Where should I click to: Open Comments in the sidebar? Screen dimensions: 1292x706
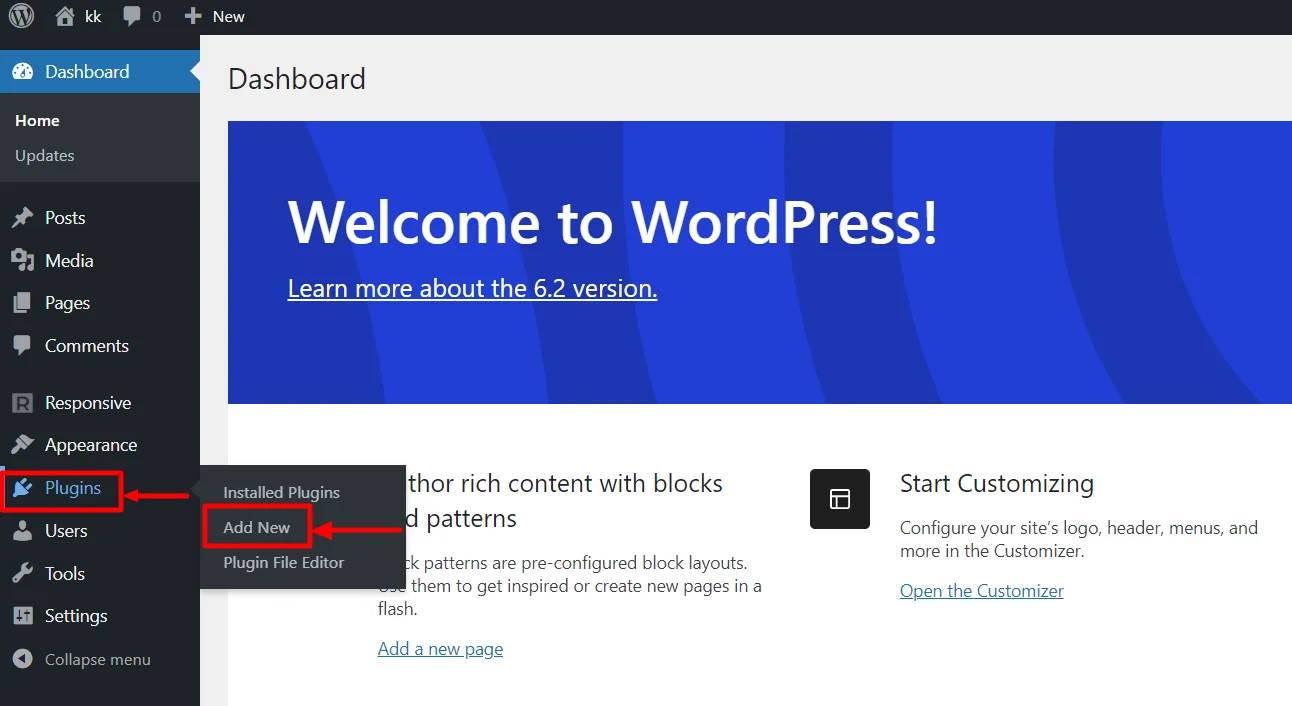click(x=100, y=346)
